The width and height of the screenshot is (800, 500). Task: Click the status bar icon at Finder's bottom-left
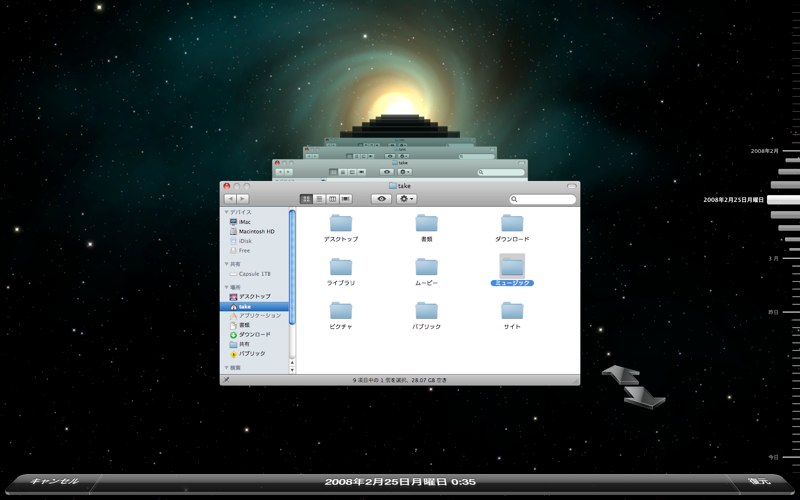226,380
